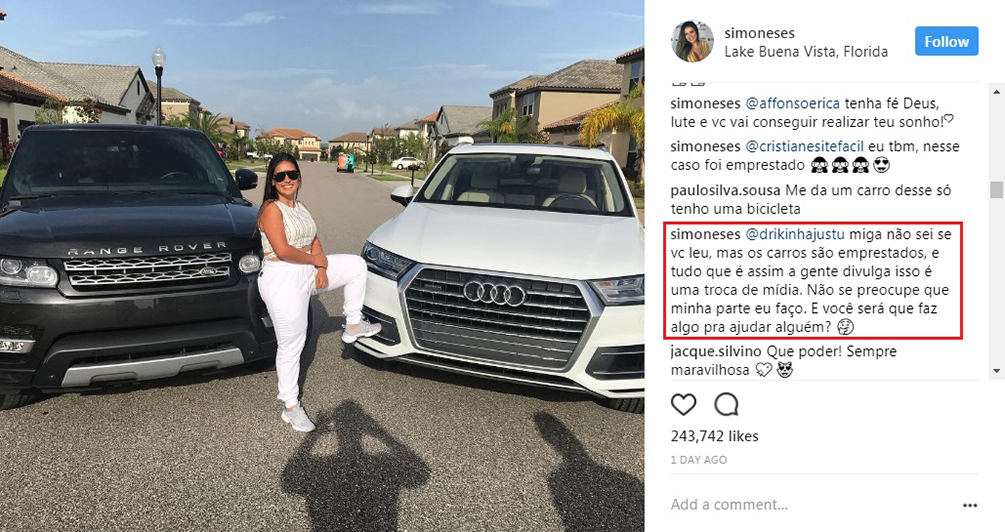View the 243,742 likes list
Screen dimensions: 1005x532
[x=715, y=436]
